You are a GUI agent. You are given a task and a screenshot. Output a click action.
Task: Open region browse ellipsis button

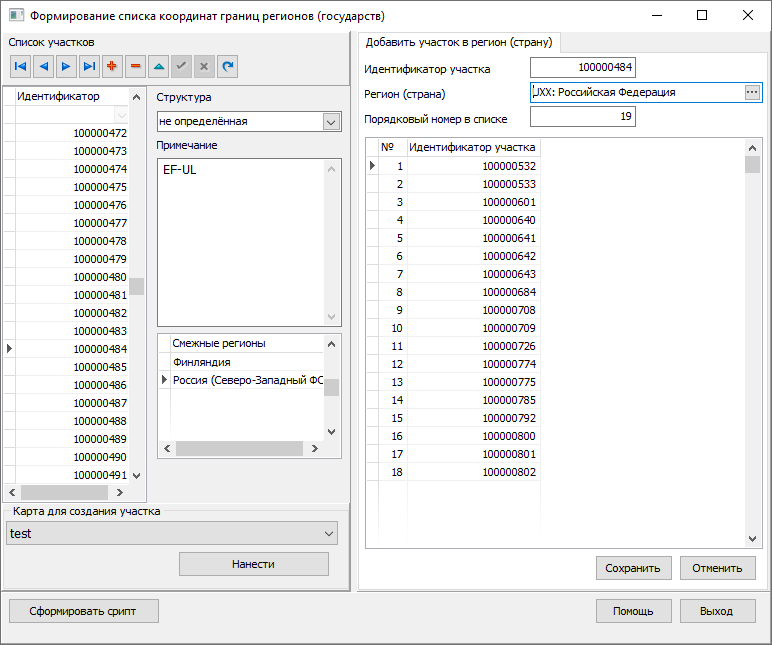(752, 92)
